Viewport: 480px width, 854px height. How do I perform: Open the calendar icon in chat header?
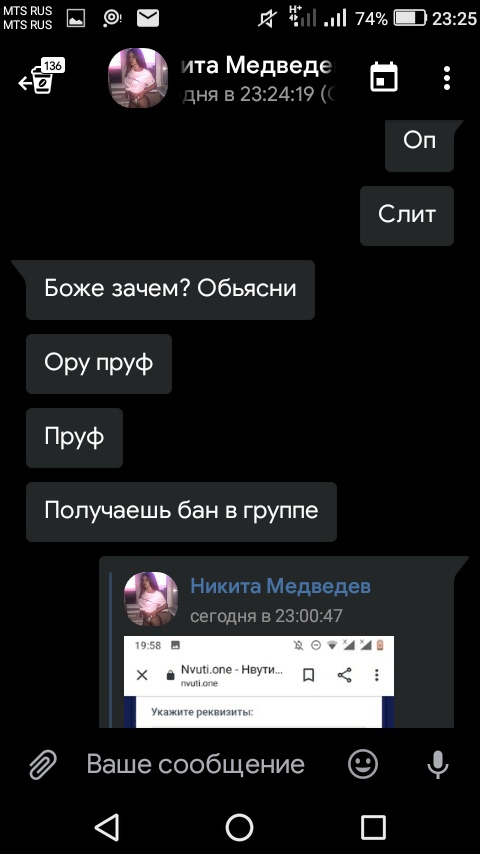tap(384, 77)
